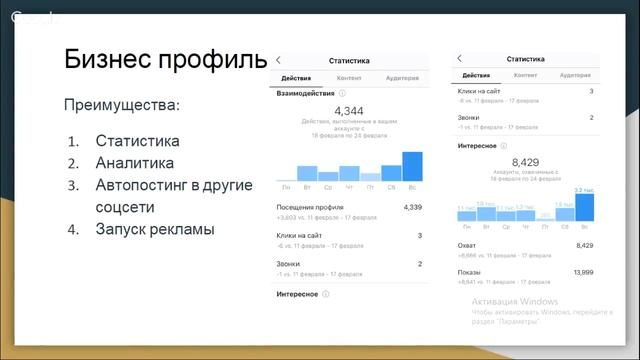This screenshot has height=360, width=640.
Task: Select Клики на сайт row in left screen
Action: (349, 240)
